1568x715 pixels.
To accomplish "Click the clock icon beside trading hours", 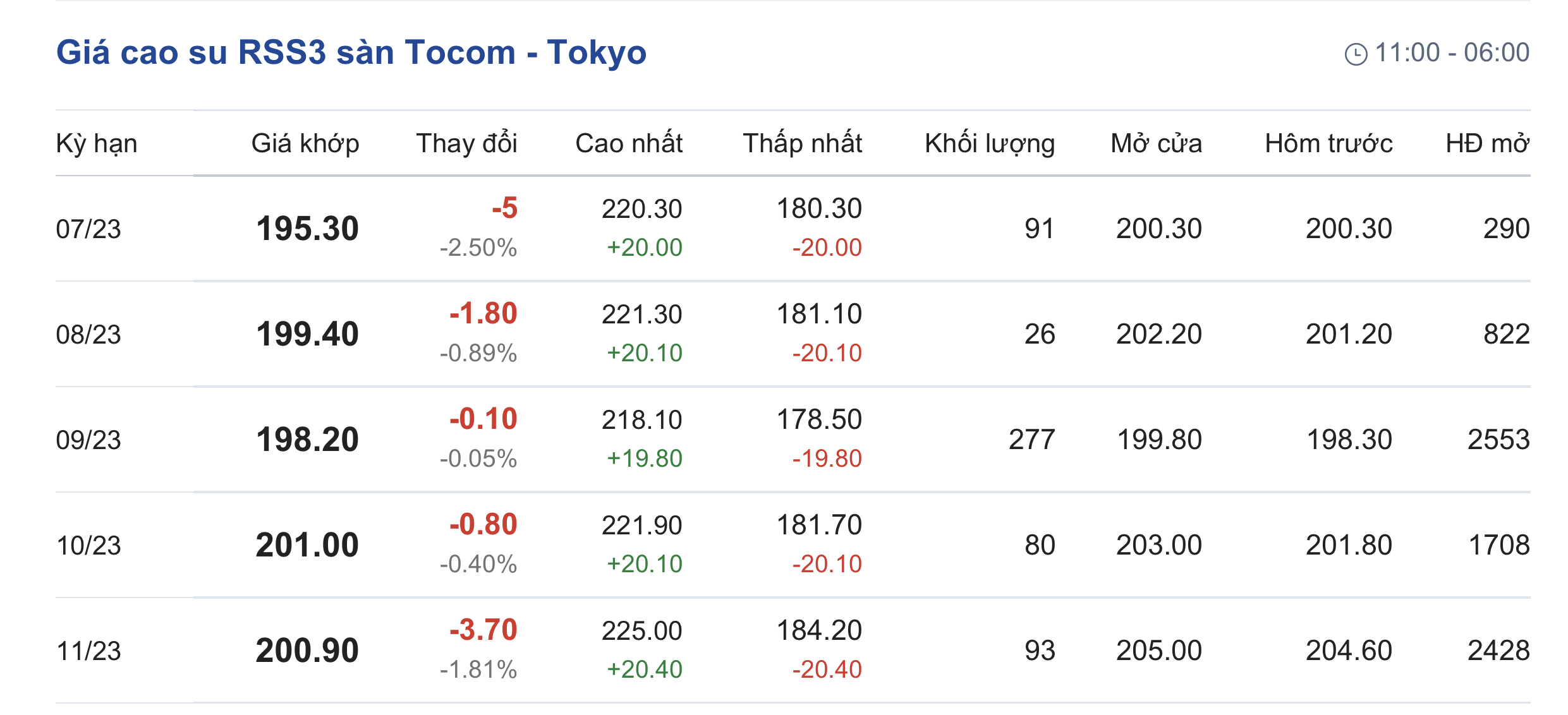I will pos(1356,54).
